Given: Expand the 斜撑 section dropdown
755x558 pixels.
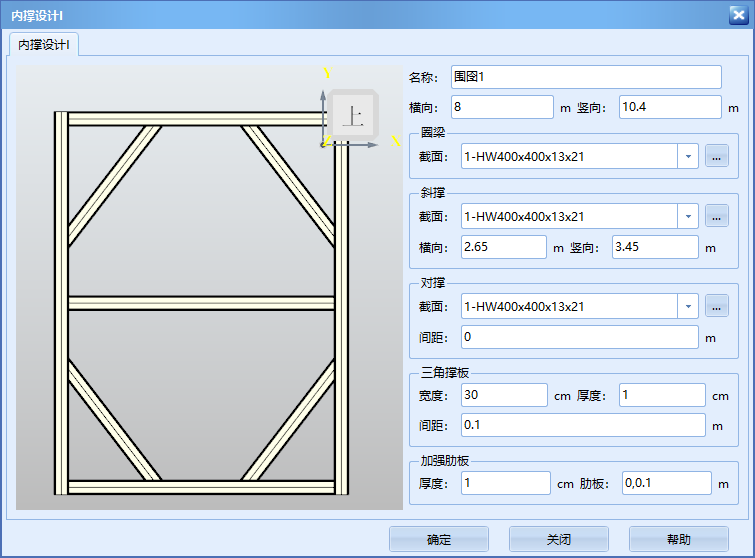Looking at the screenshot, I should click(687, 216).
